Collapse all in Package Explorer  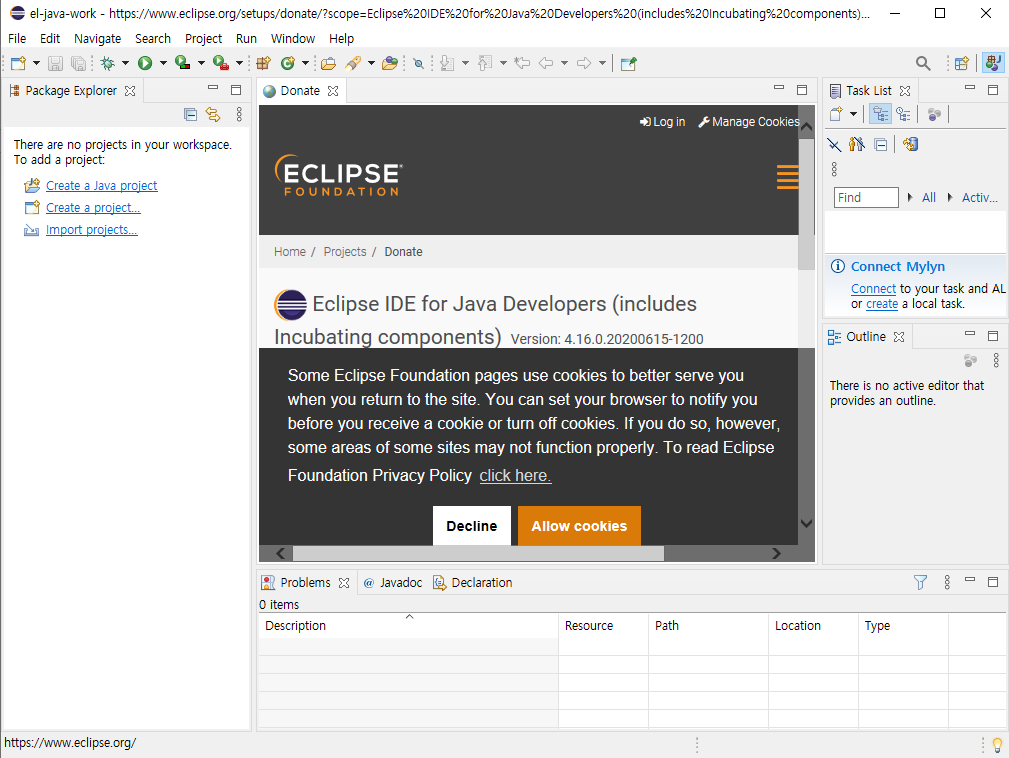click(x=190, y=115)
